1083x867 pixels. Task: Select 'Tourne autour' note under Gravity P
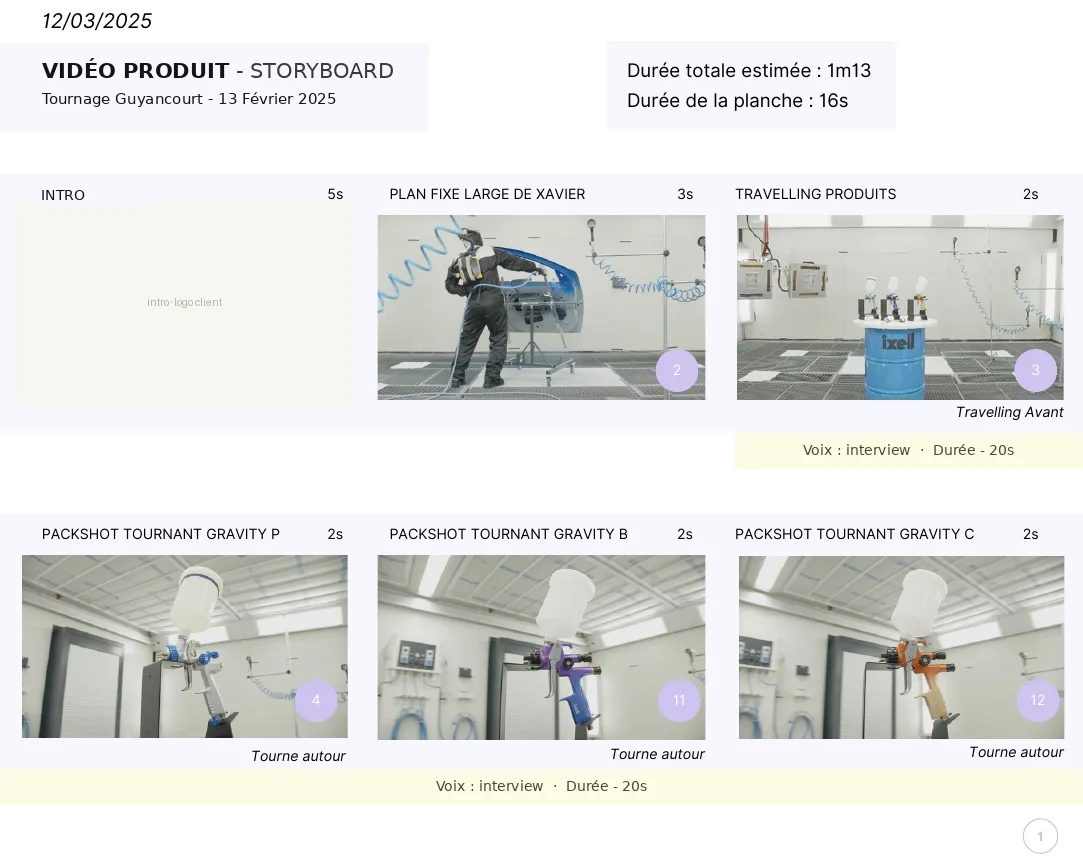coord(298,756)
